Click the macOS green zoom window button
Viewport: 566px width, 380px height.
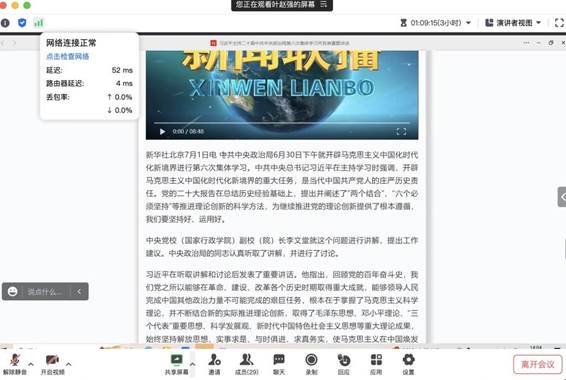(x=27, y=5)
